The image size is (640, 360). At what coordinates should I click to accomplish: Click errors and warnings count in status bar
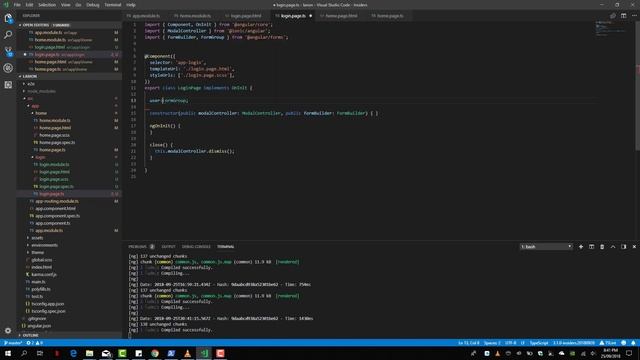[35, 343]
